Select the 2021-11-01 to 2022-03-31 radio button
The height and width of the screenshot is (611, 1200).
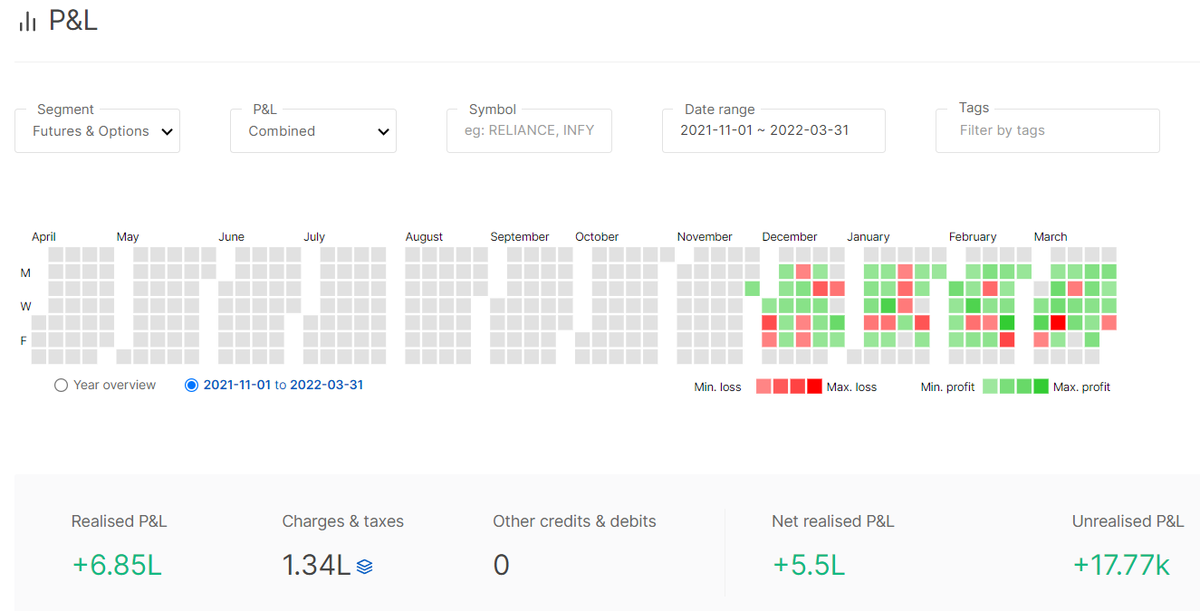[x=192, y=385]
